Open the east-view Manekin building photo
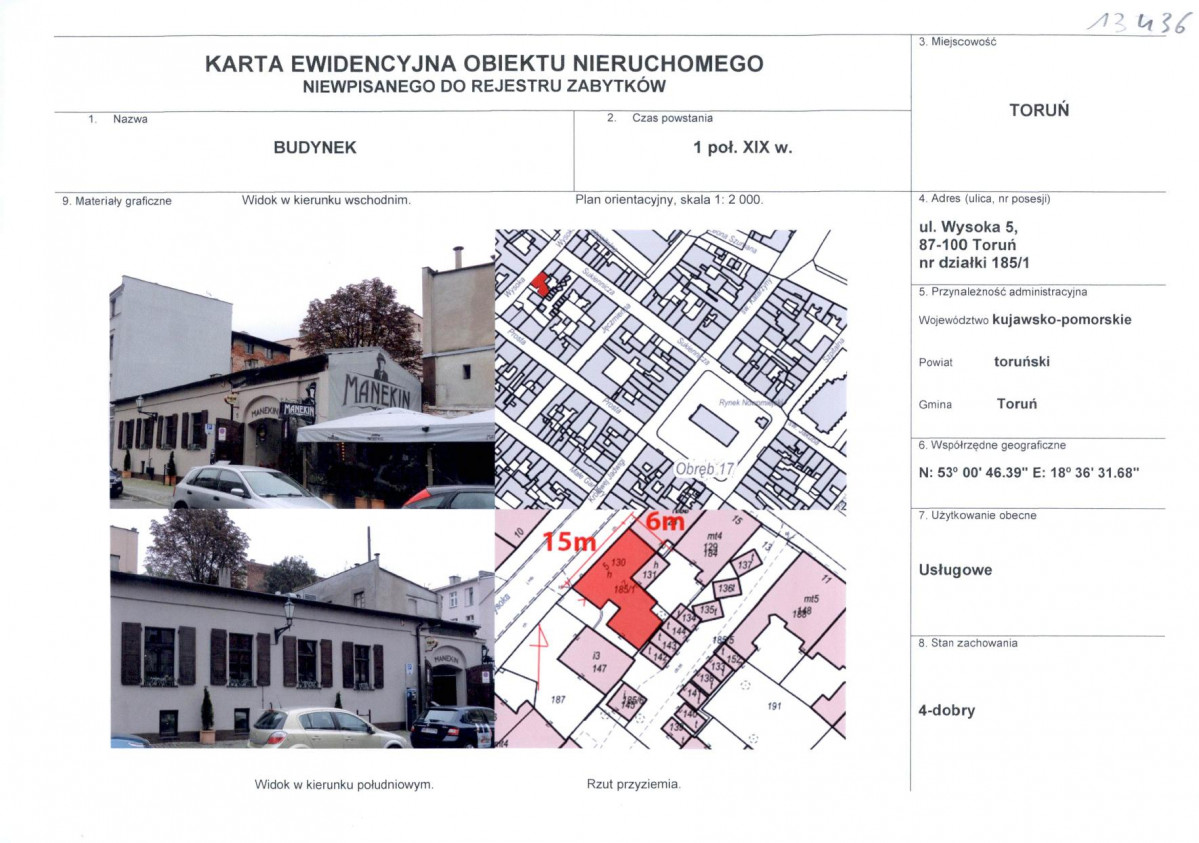The width and height of the screenshot is (1199, 843). (302, 378)
